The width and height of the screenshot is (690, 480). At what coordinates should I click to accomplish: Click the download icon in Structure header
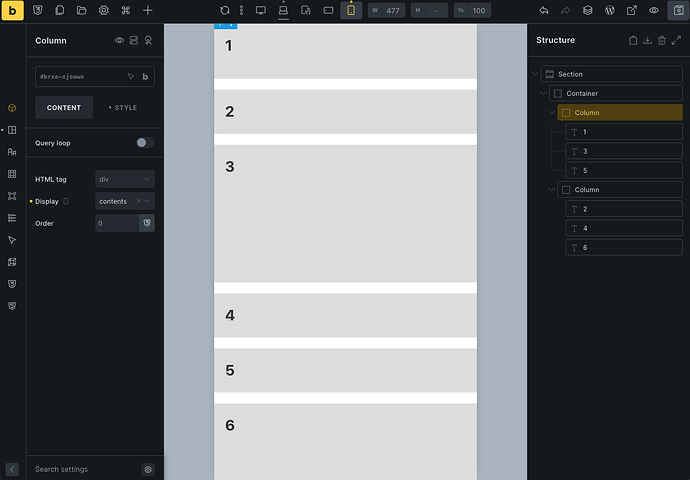[x=647, y=40]
